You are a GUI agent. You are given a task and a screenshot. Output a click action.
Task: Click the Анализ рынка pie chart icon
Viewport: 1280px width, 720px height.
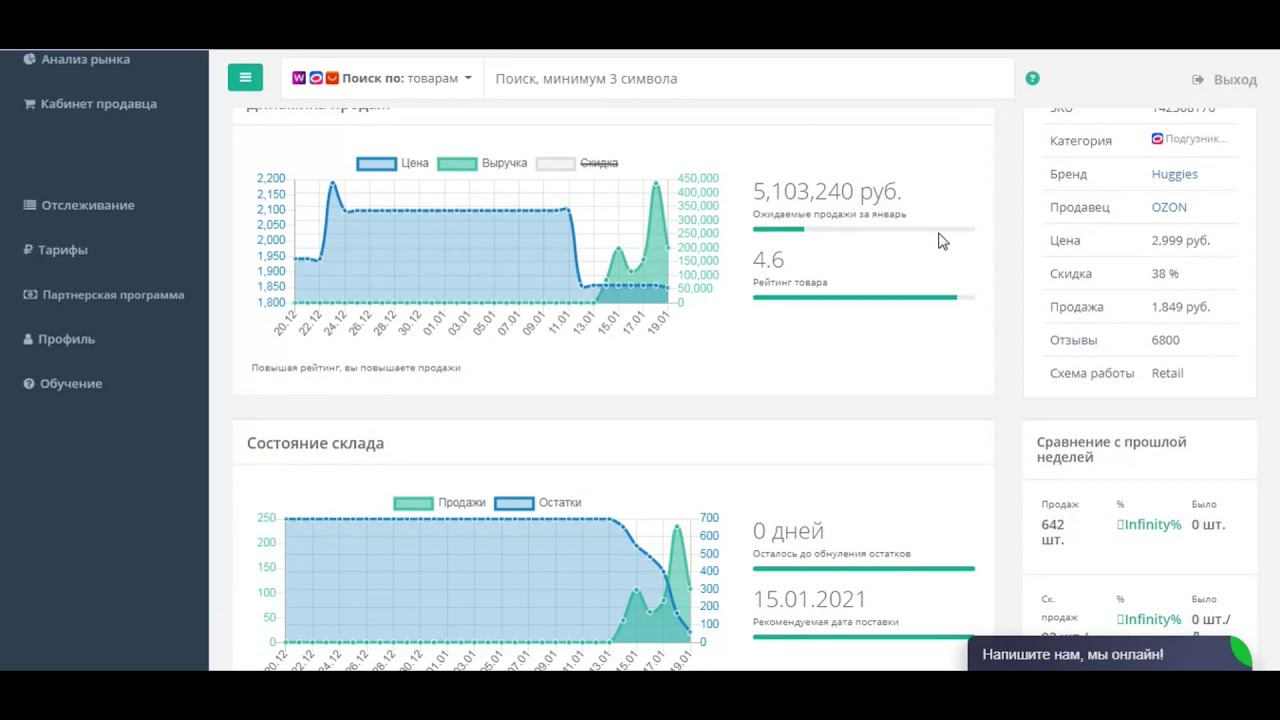point(30,59)
